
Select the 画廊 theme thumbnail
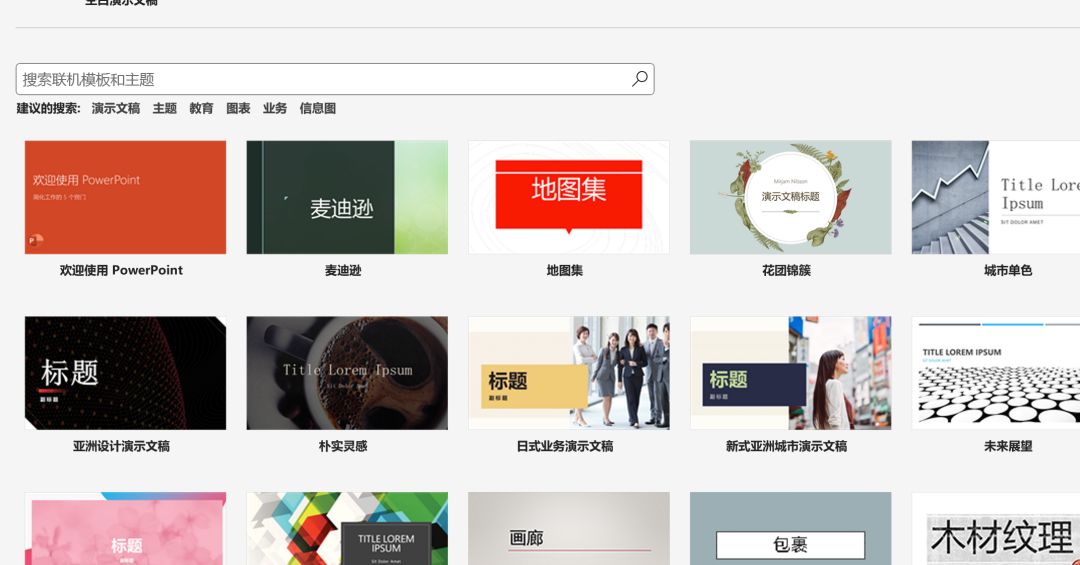(569, 528)
